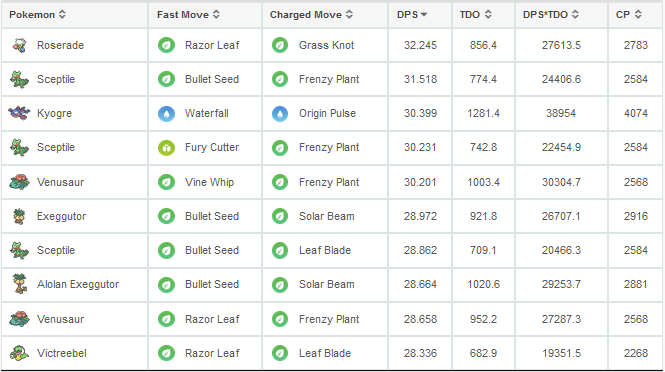Click the grass icon beside Grass Knot
665x372 pixels.
(280, 45)
